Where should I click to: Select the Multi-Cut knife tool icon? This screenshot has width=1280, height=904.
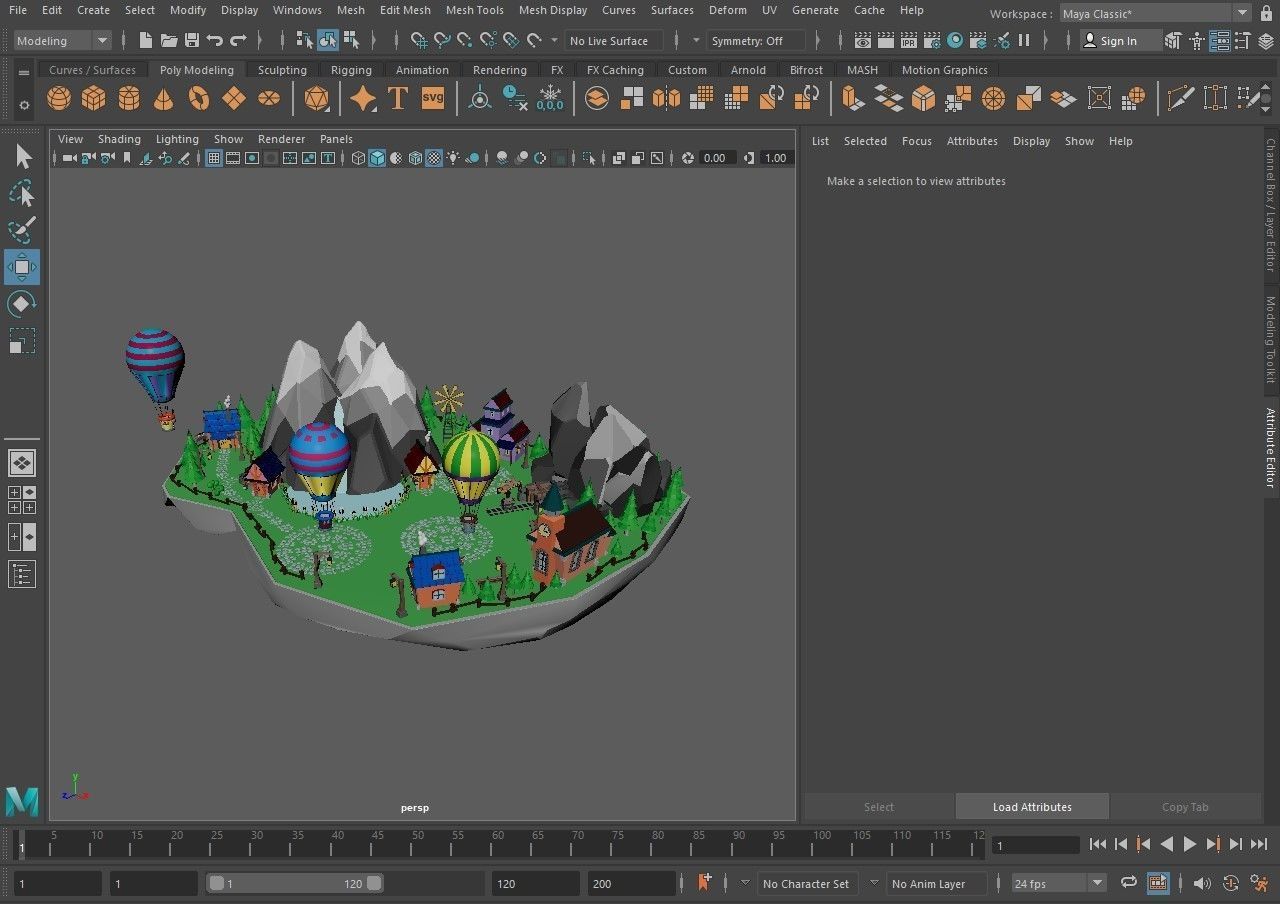pyautogui.click(x=1181, y=98)
